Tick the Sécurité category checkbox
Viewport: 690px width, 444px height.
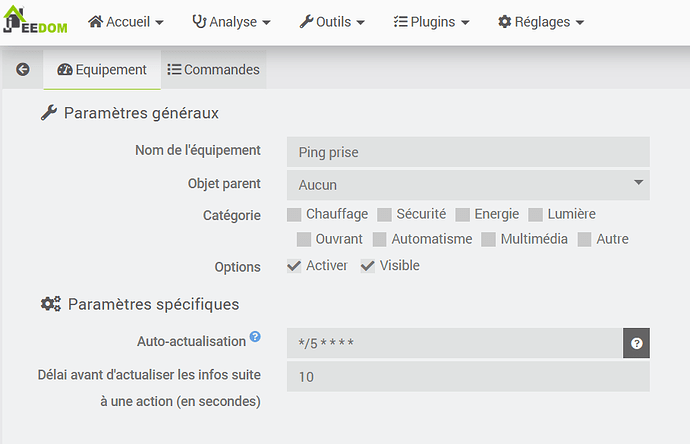pos(384,214)
